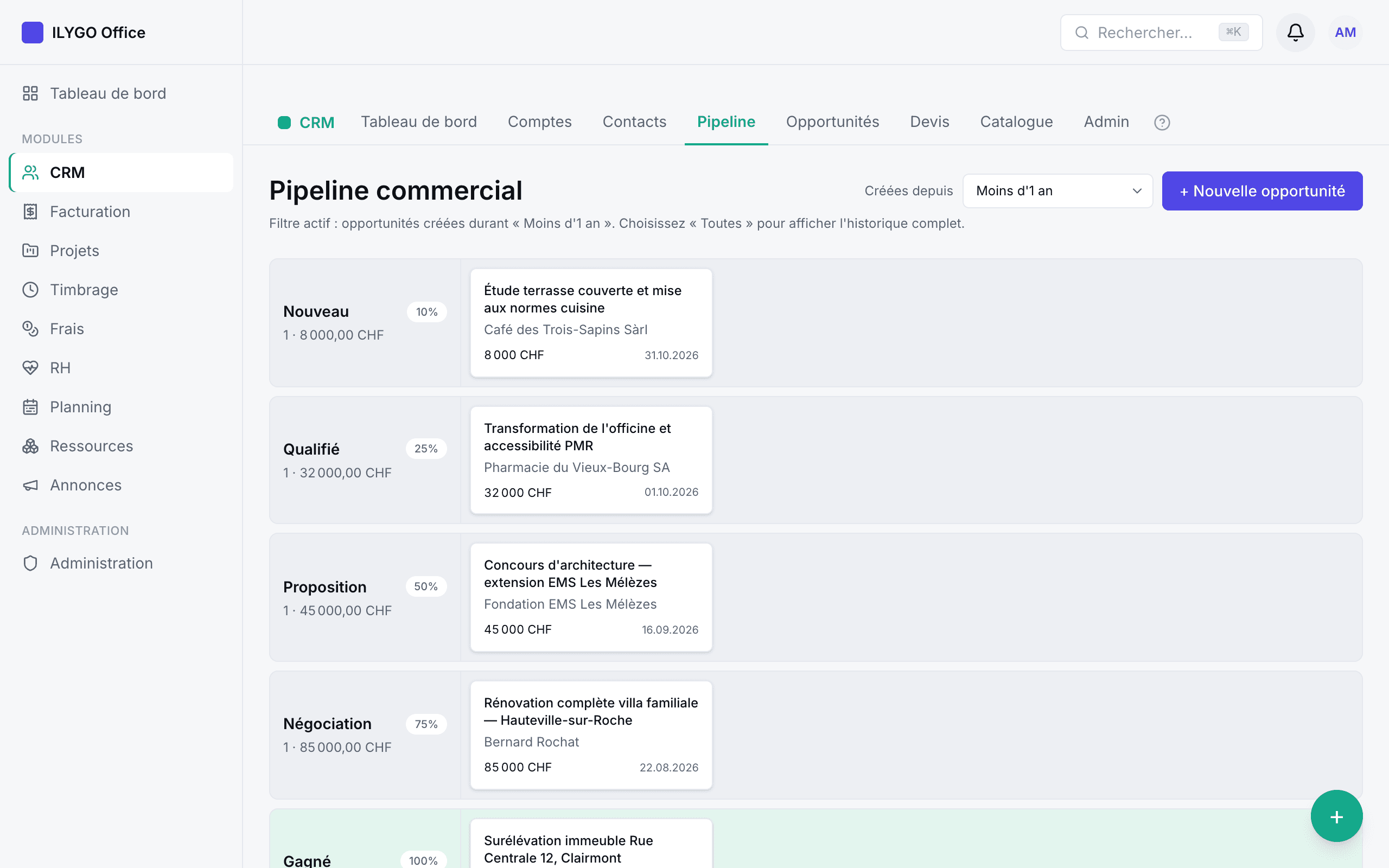Click the Annonces sidebar label

[x=86, y=485]
